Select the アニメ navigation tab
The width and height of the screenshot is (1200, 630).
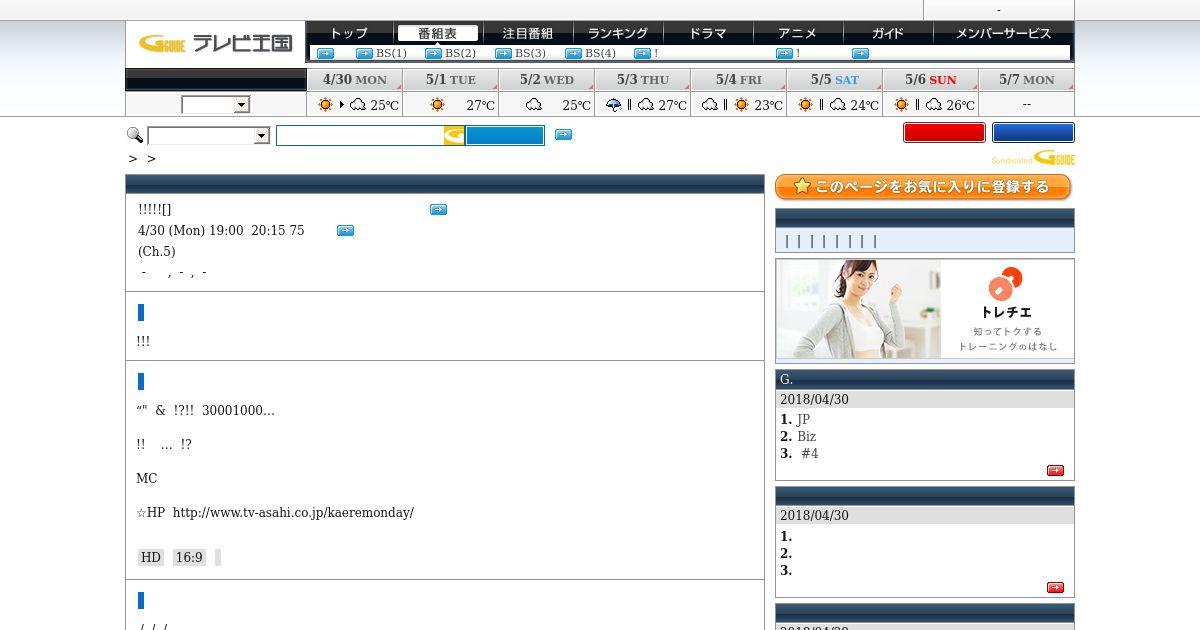(797, 33)
